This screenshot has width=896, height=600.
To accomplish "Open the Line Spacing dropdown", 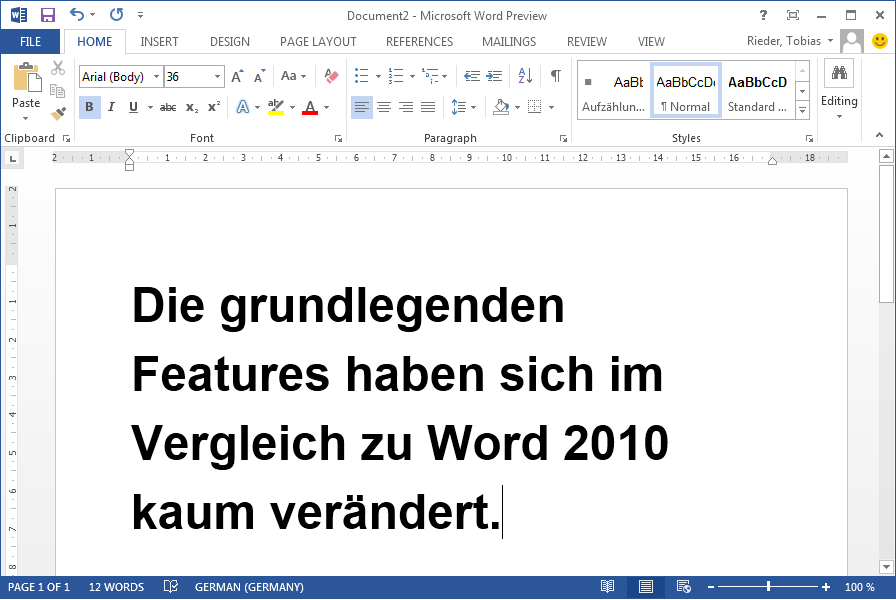I will pyautogui.click(x=463, y=107).
